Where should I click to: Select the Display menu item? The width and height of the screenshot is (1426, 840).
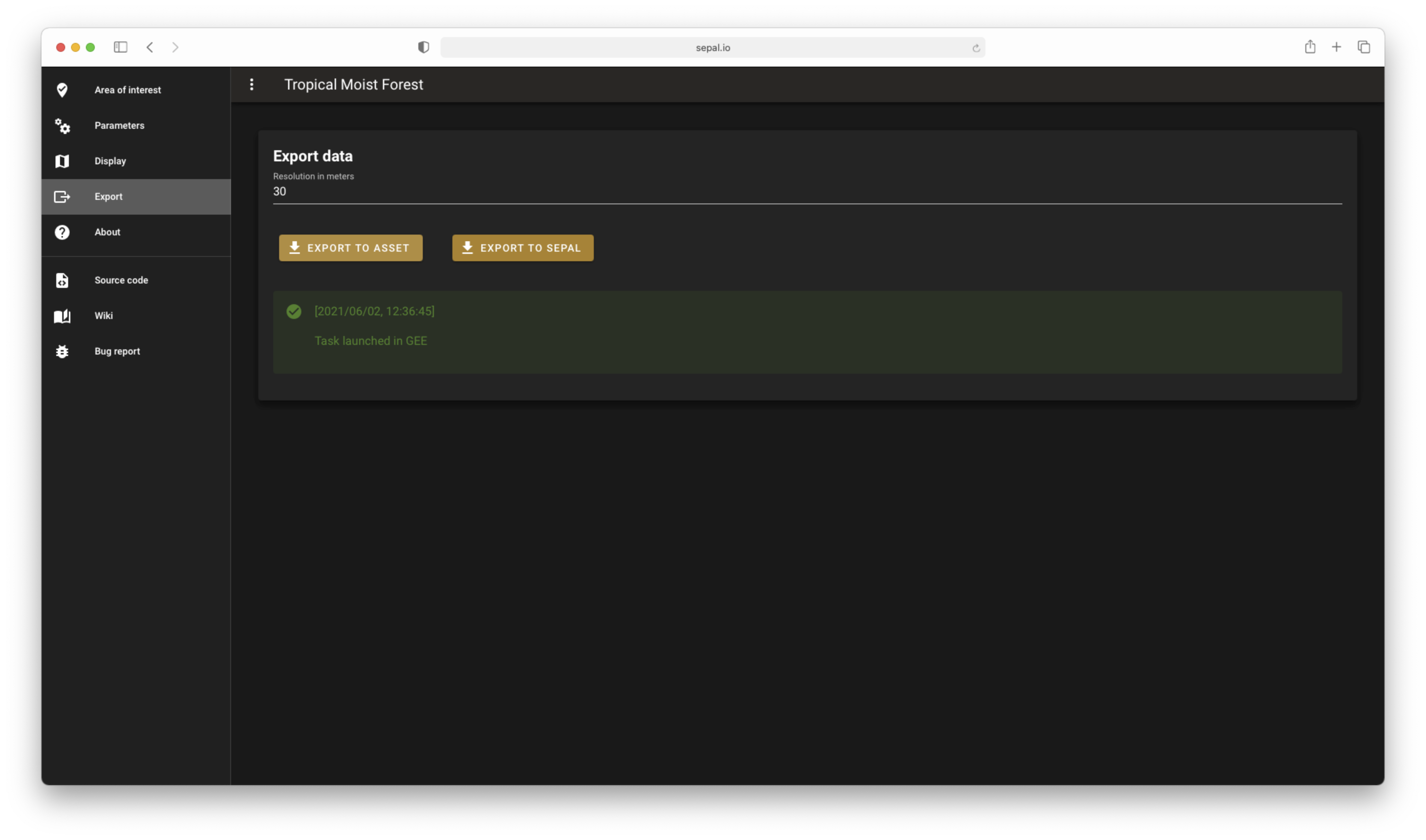(110, 161)
